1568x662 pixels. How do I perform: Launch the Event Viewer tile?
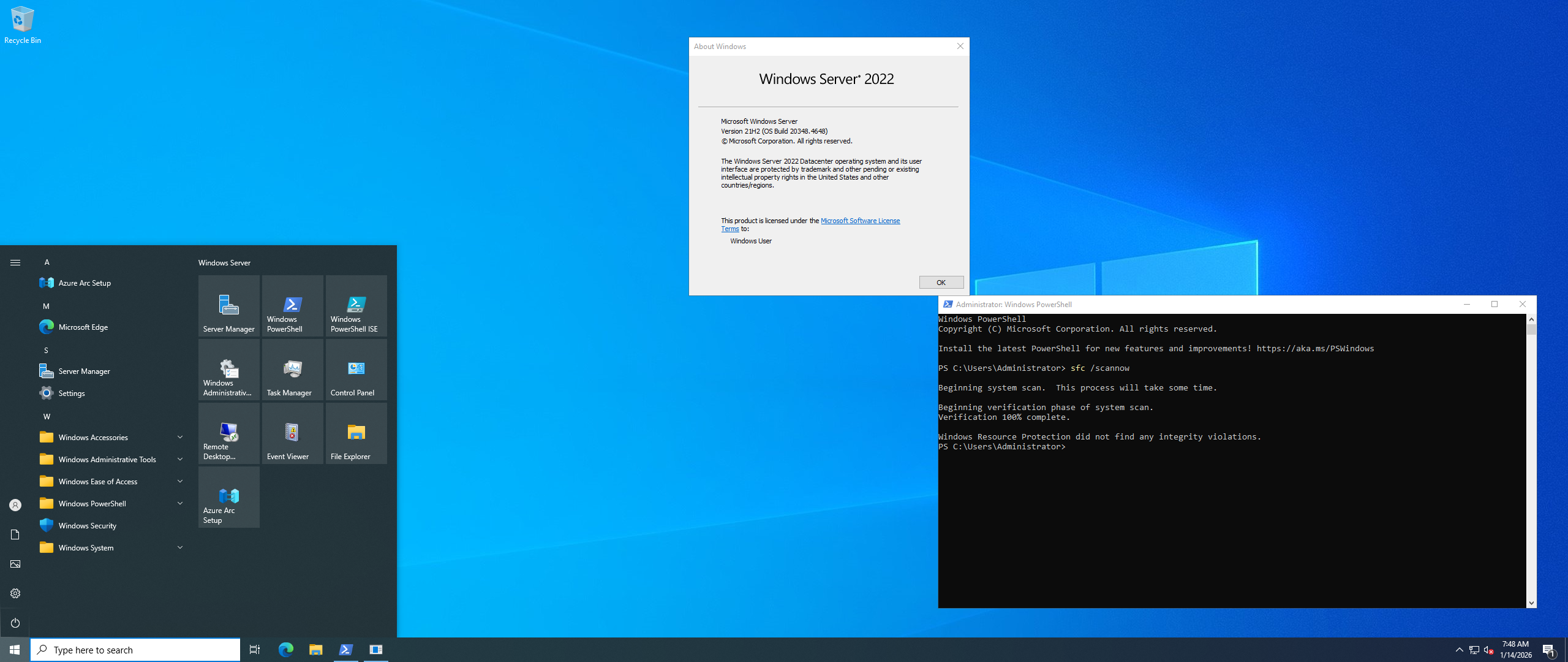[292, 433]
